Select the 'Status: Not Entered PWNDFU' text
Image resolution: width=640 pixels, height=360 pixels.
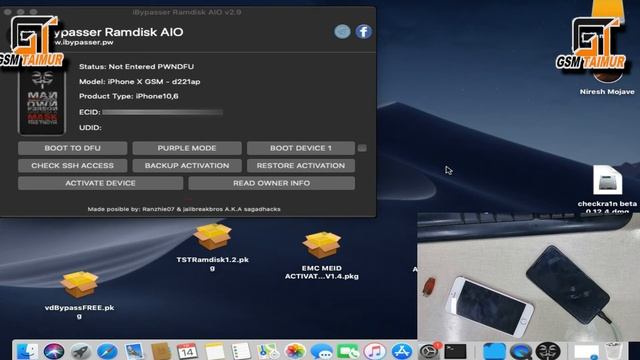(136, 67)
